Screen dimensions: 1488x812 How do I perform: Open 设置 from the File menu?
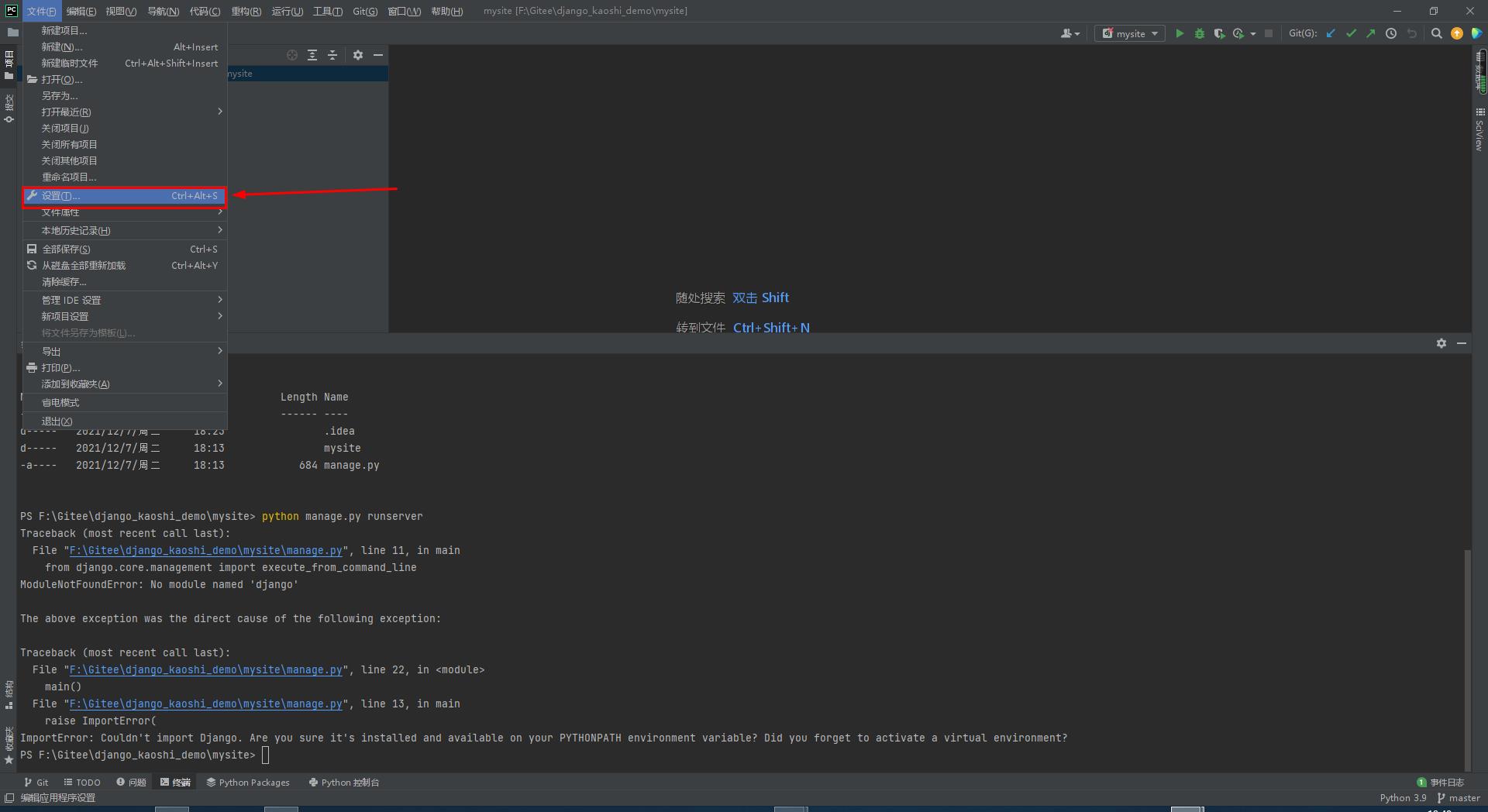125,196
